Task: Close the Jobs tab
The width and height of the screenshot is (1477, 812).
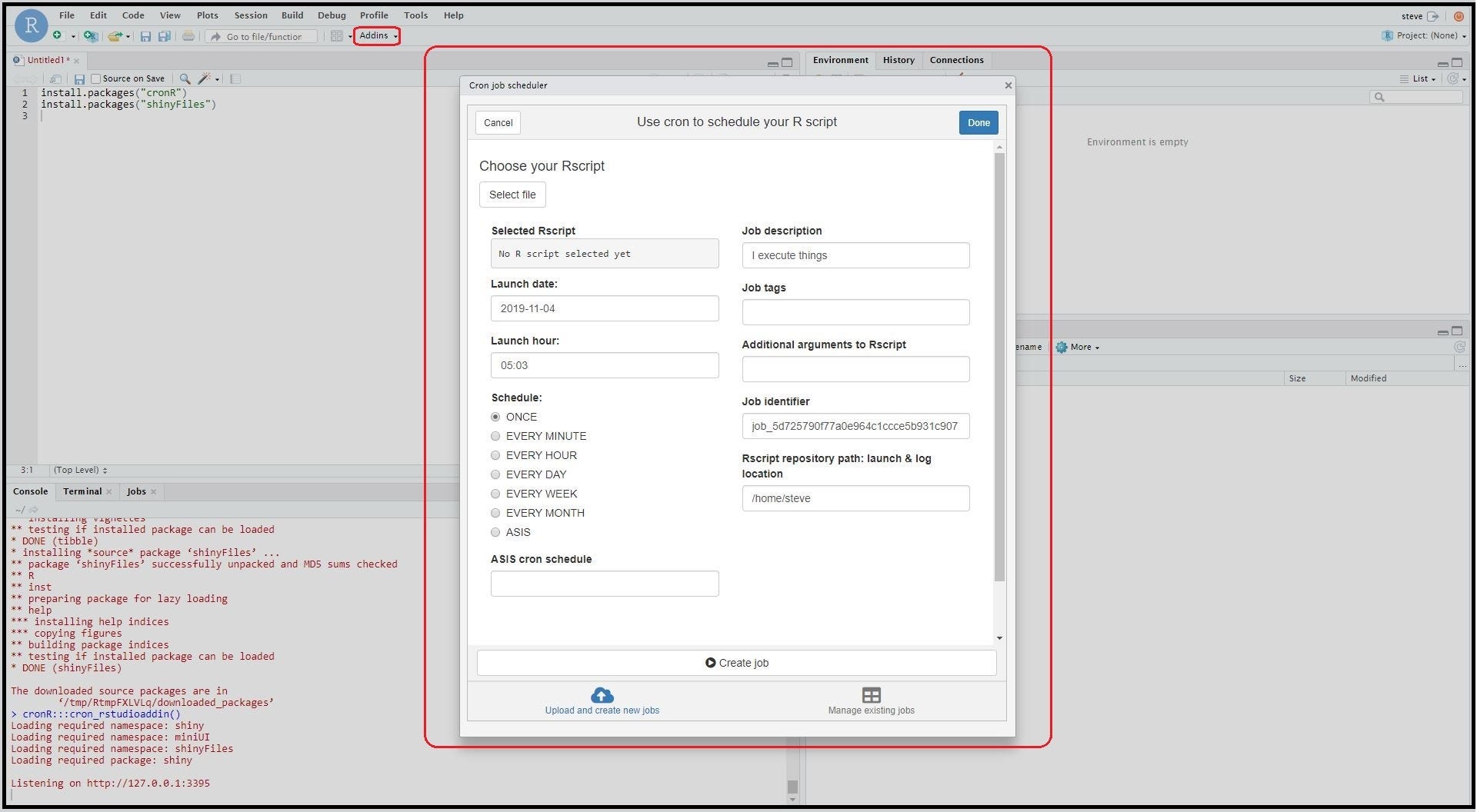Action: (x=153, y=491)
